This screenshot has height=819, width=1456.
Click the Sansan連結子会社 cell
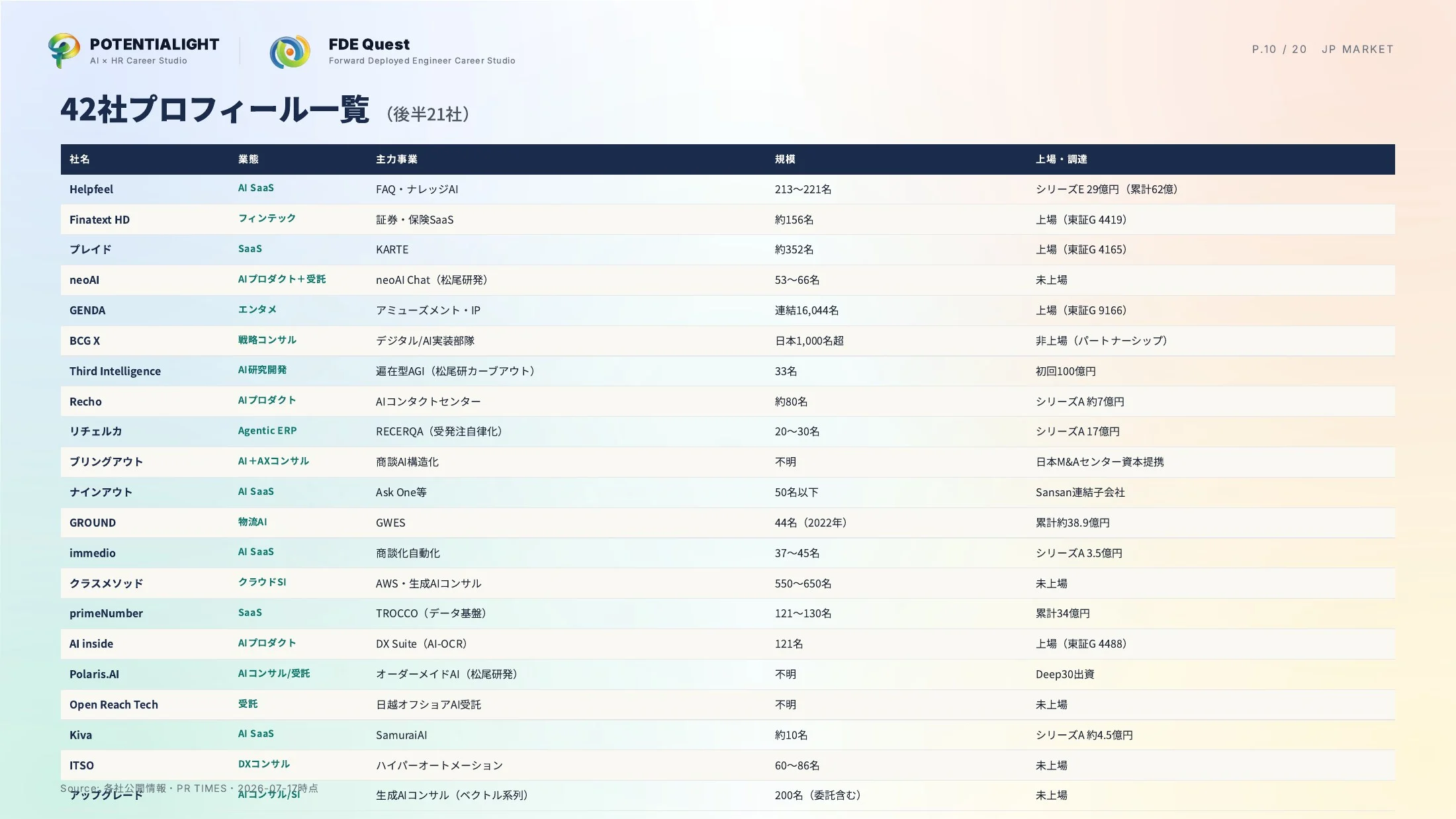pyautogui.click(x=1080, y=492)
